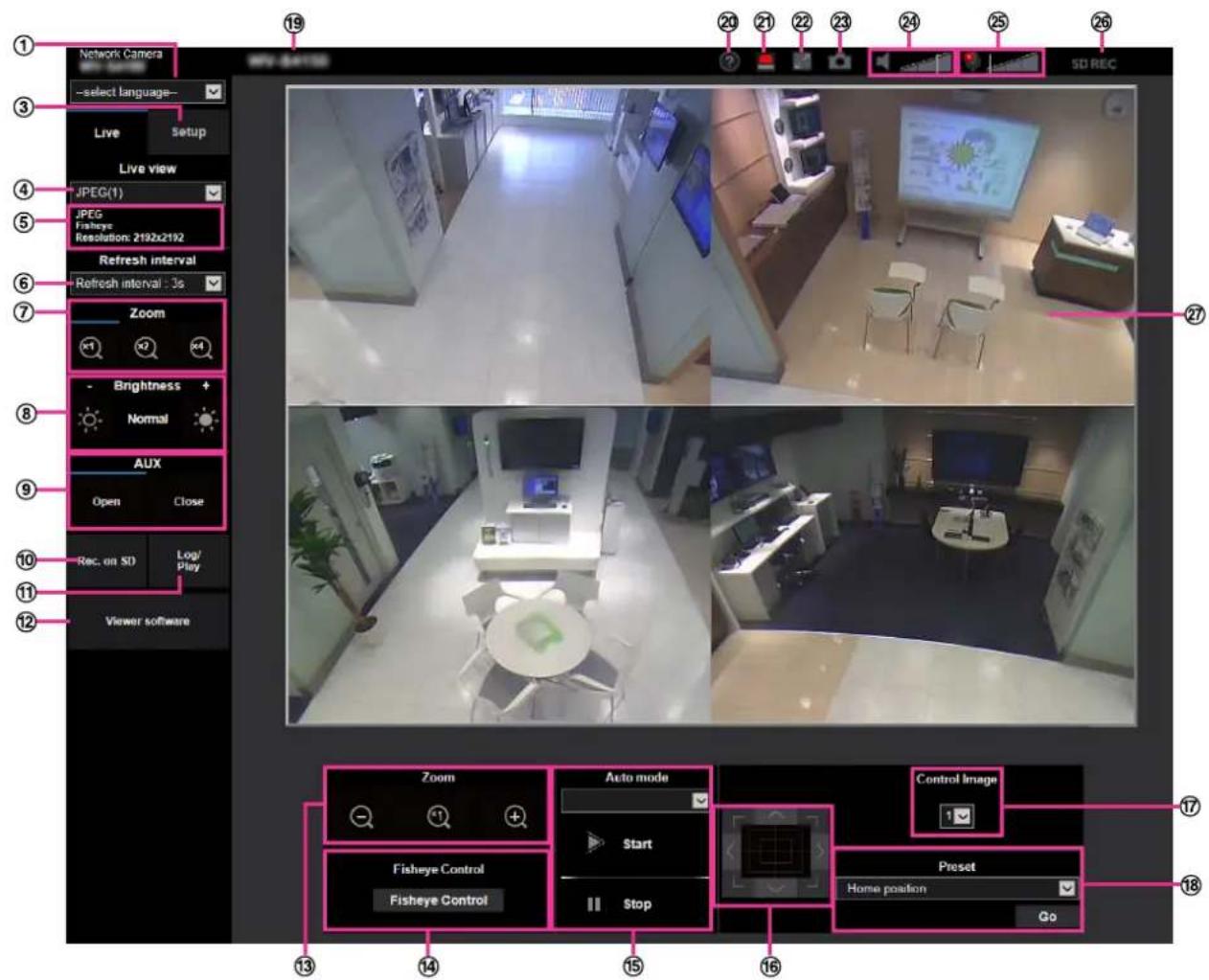Open the JPEG(1) live view dropdown

(148, 193)
